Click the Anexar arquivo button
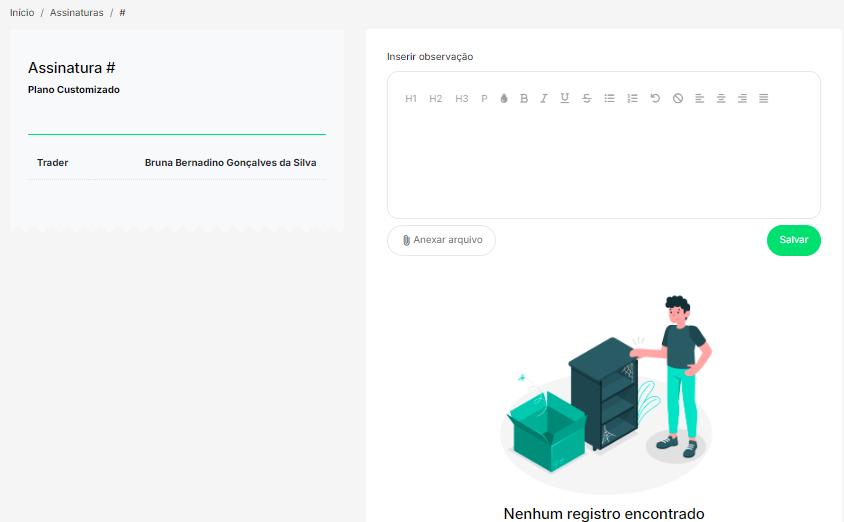The width and height of the screenshot is (844, 522). point(441,240)
